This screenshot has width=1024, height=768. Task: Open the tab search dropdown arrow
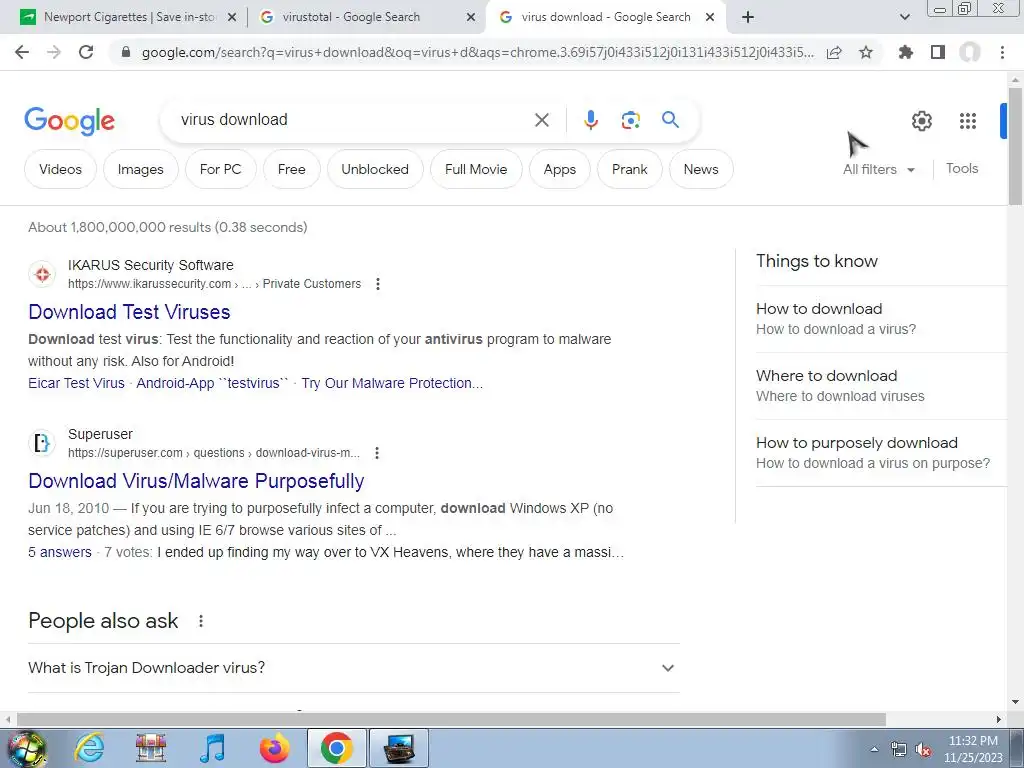(x=904, y=18)
